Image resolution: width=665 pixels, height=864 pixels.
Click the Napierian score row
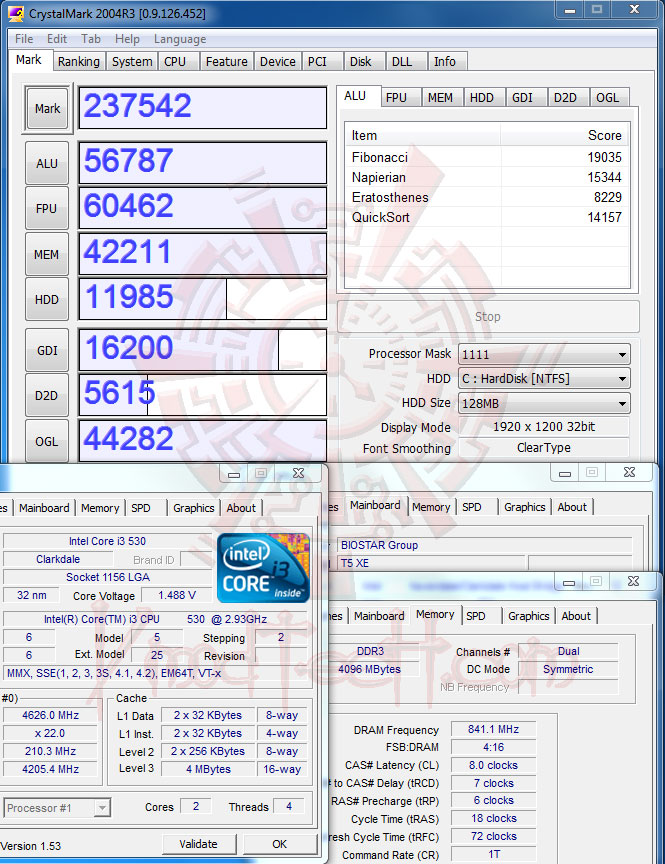(x=486, y=177)
